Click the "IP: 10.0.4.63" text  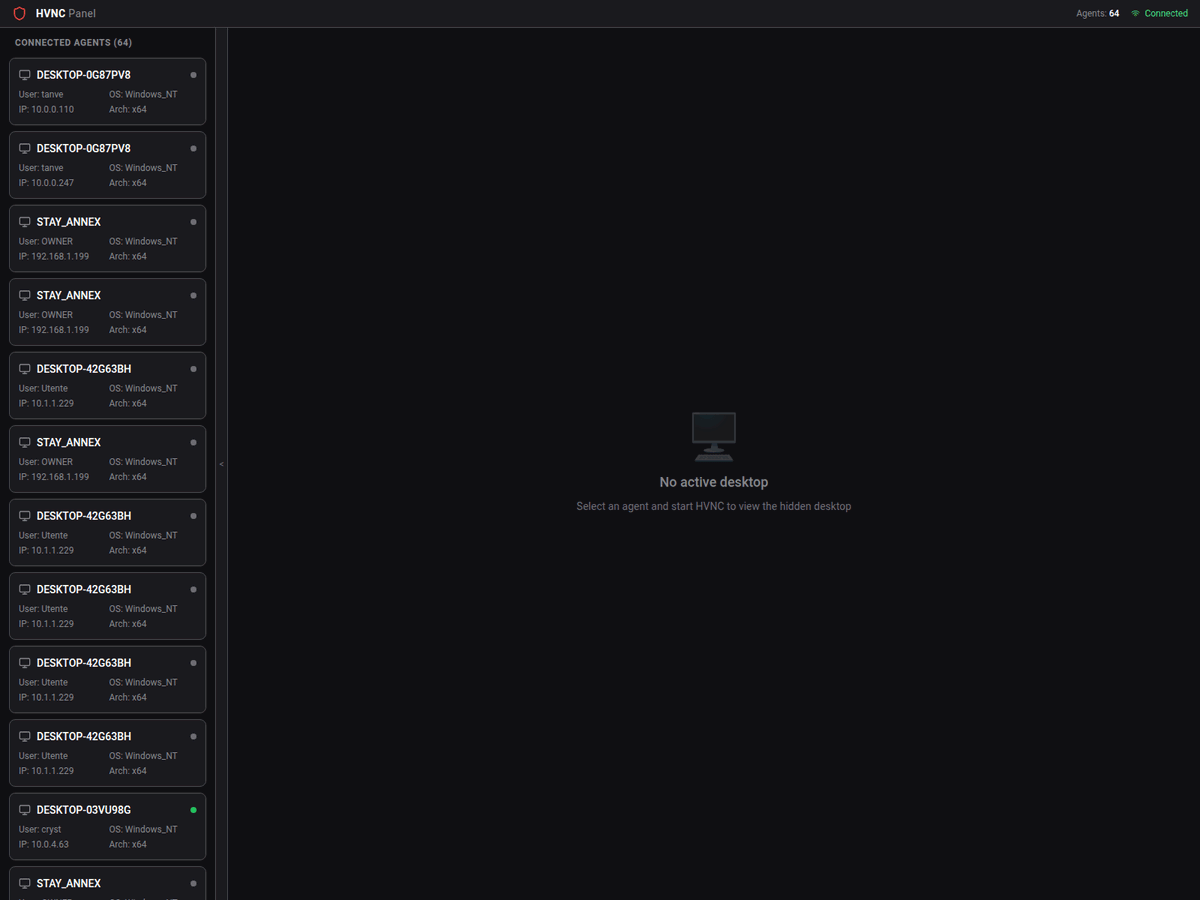(x=44, y=844)
